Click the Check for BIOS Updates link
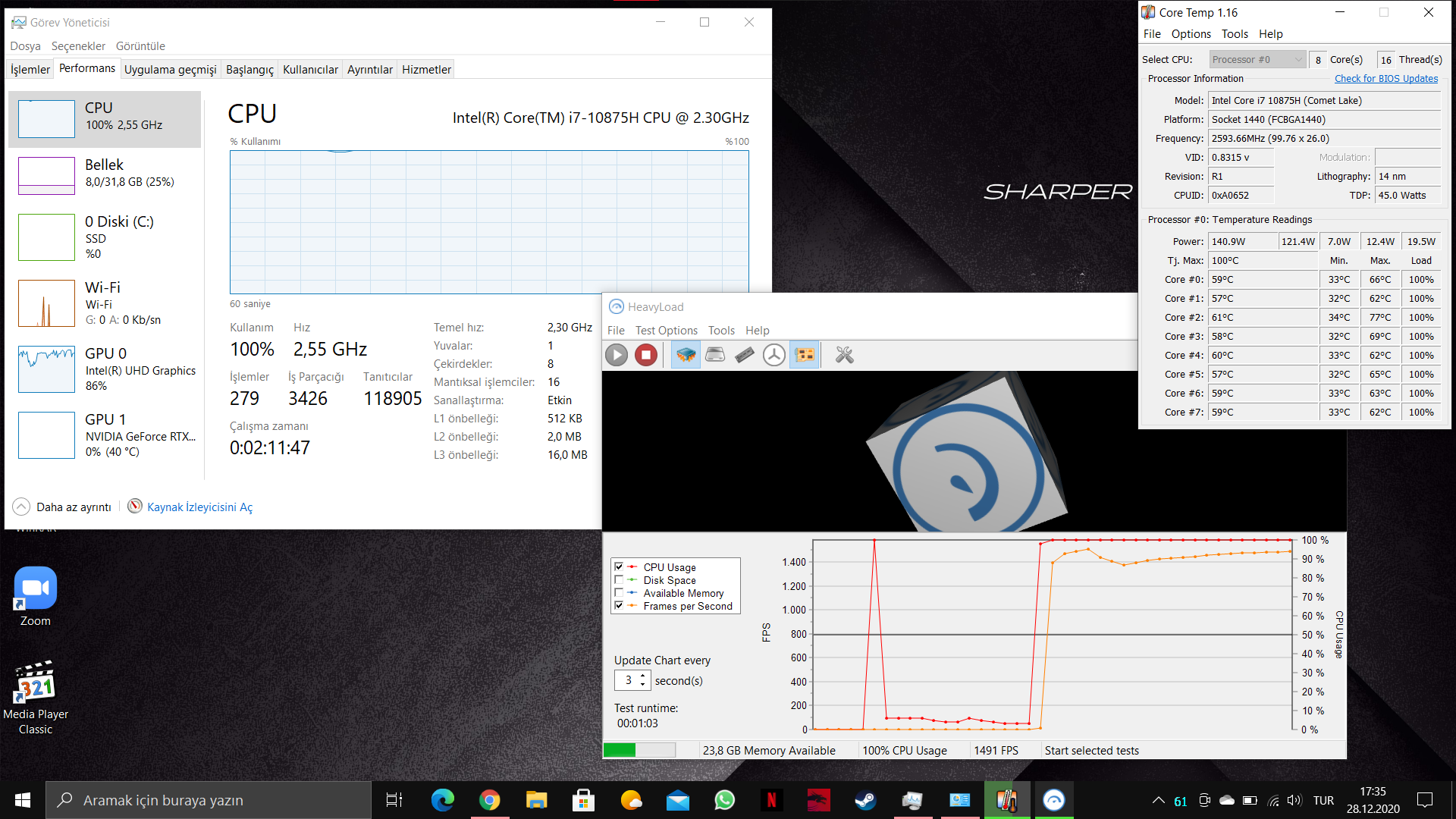The height and width of the screenshot is (819, 1456). point(1386,78)
